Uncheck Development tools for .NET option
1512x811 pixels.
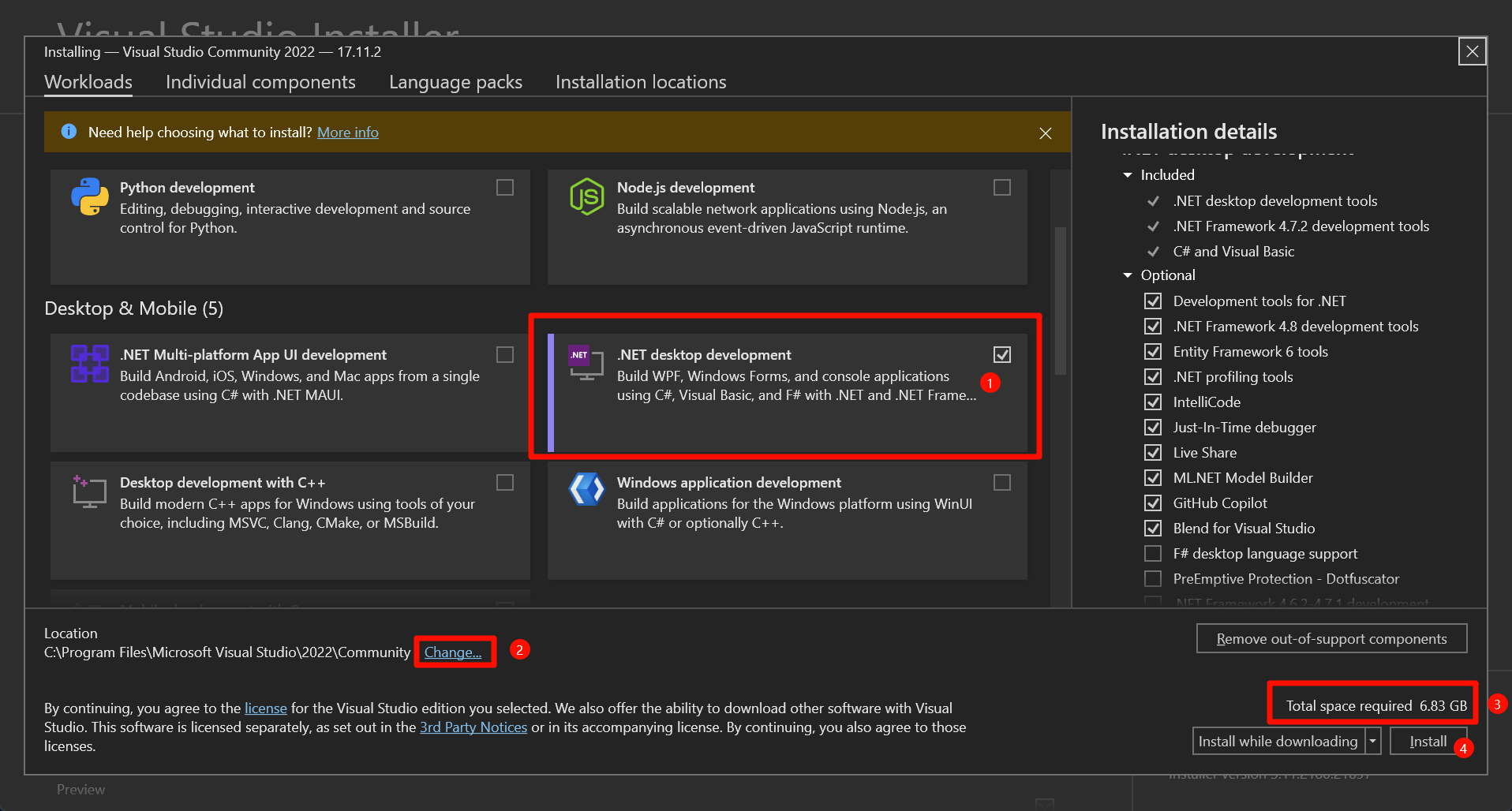click(x=1153, y=301)
